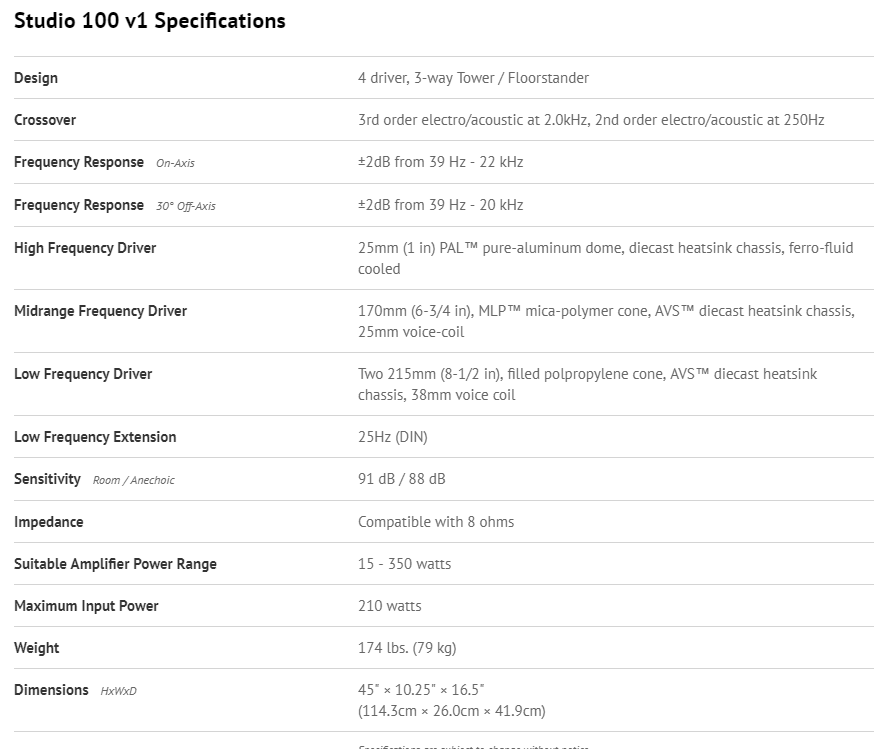The image size is (879, 749).
Task: Click the 3rd order electro/acoustic crossover value
Action: (x=590, y=120)
